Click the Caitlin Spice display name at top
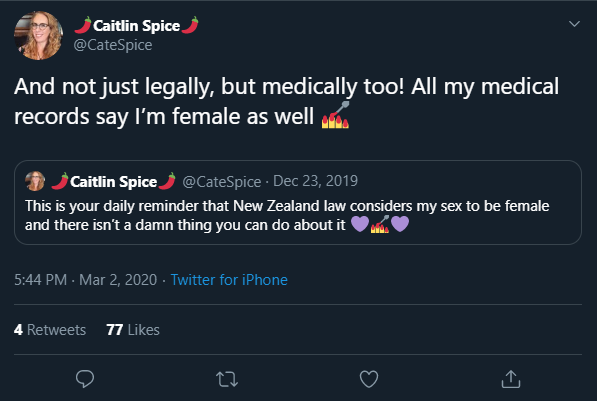Viewport: 597px width, 401px height. click(x=136, y=26)
